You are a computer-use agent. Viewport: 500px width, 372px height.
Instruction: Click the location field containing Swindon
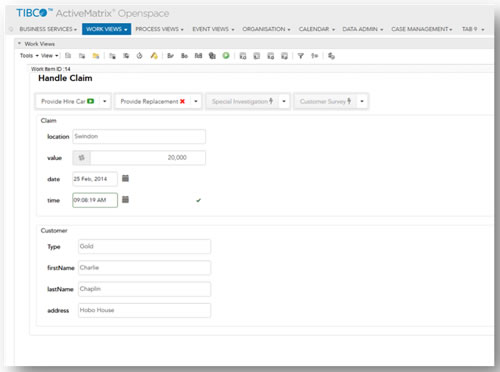click(139, 136)
